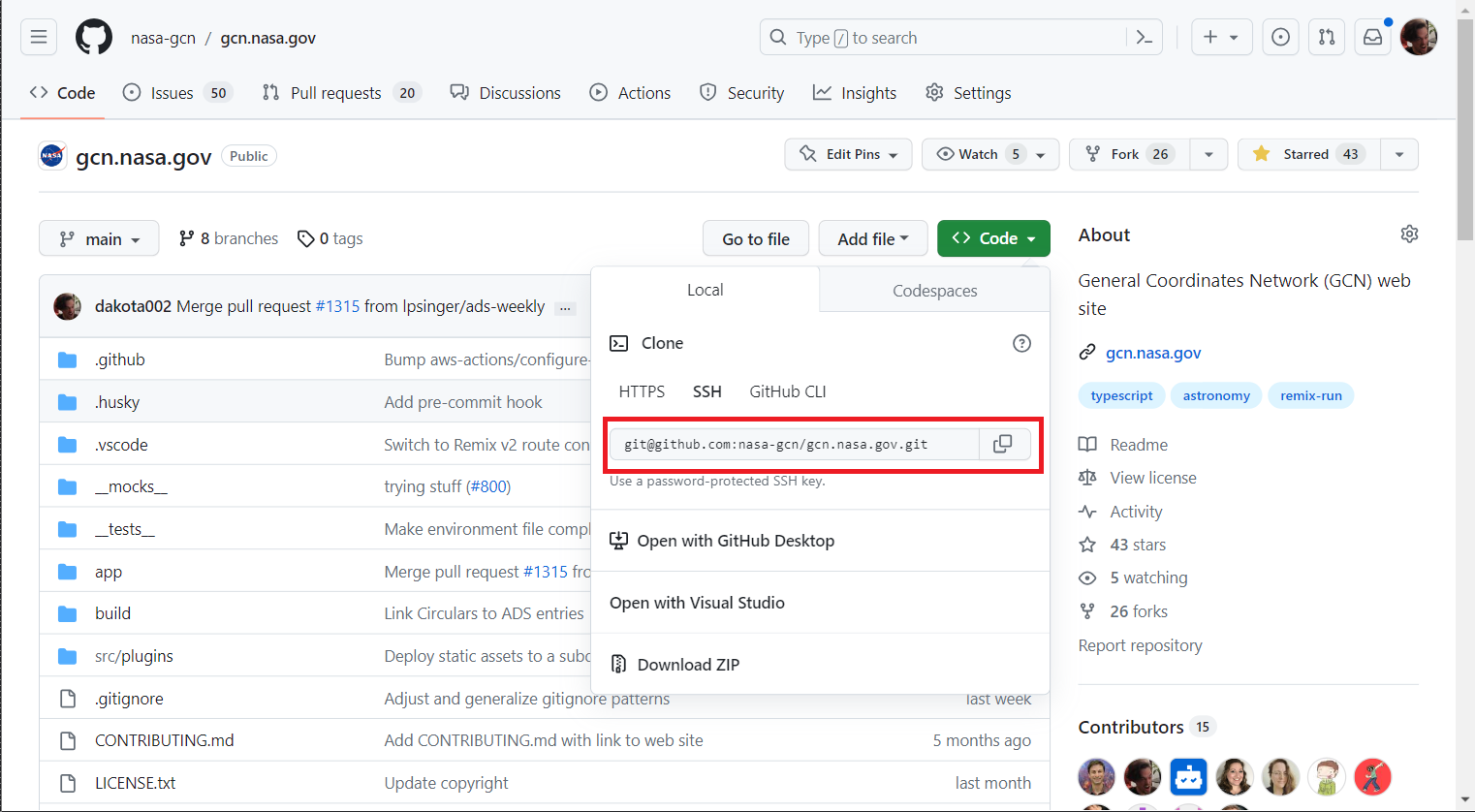Switch to the Pull requests tab
The width and height of the screenshot is (1475, 812).
(341, 93)
